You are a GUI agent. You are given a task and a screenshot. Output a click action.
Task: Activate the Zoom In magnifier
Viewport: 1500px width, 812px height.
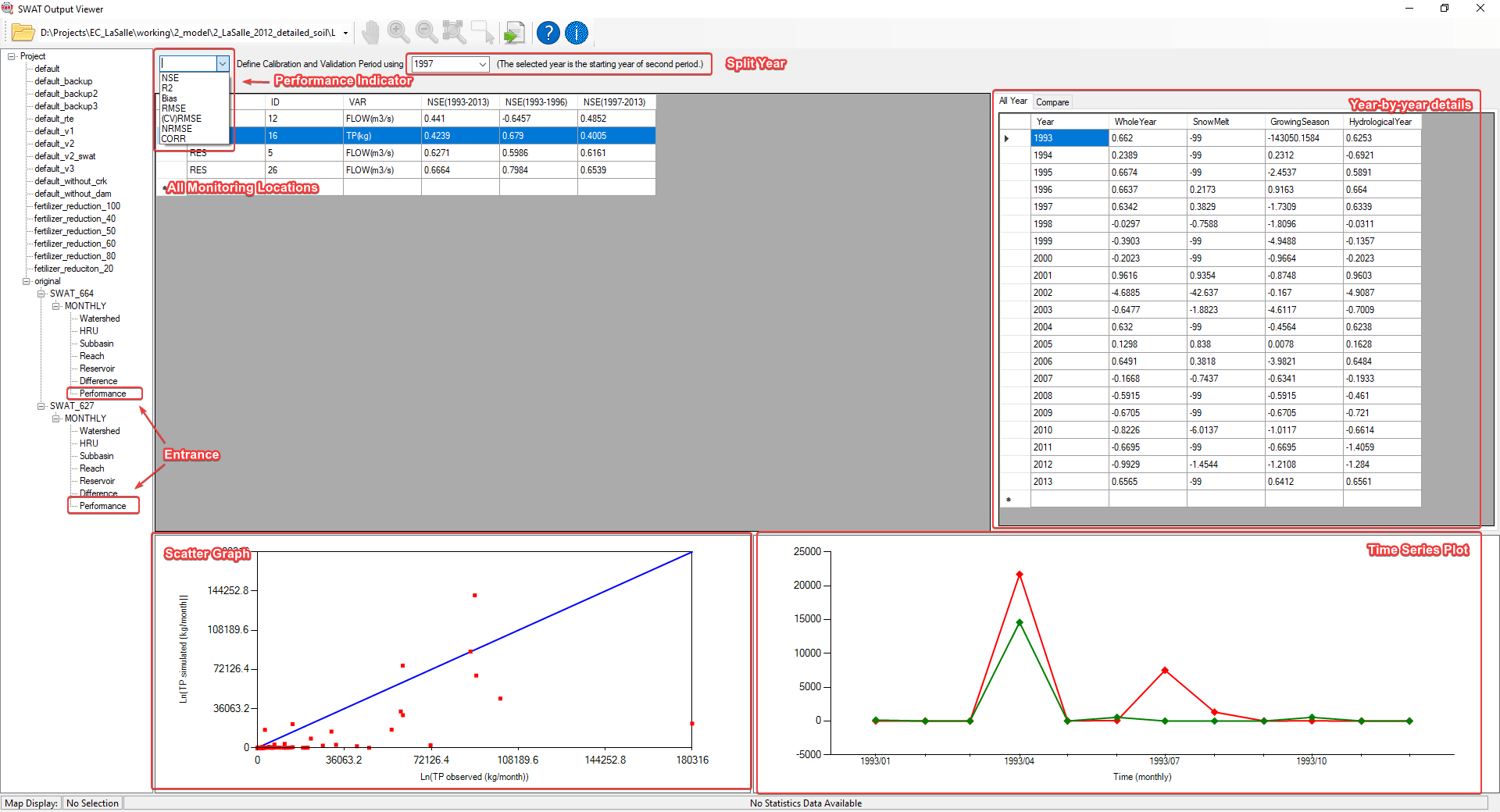pos(398,33)
